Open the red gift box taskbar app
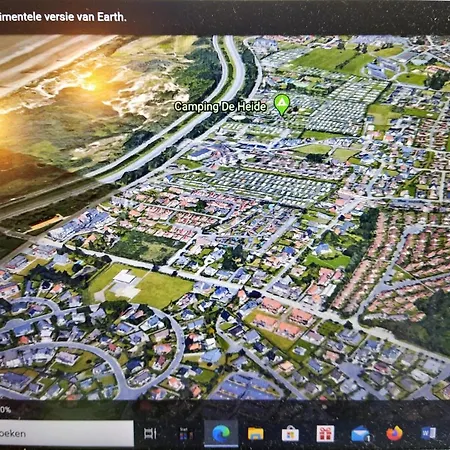This screenshot has width=450, height=450. tap(325, 434)
